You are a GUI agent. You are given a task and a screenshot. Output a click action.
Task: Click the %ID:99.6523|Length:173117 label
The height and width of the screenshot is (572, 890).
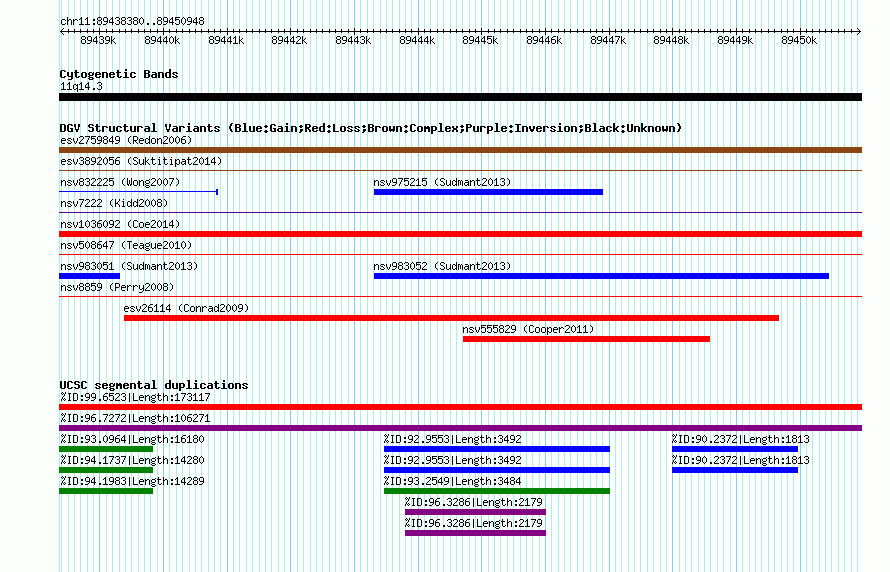click(135, 397)
